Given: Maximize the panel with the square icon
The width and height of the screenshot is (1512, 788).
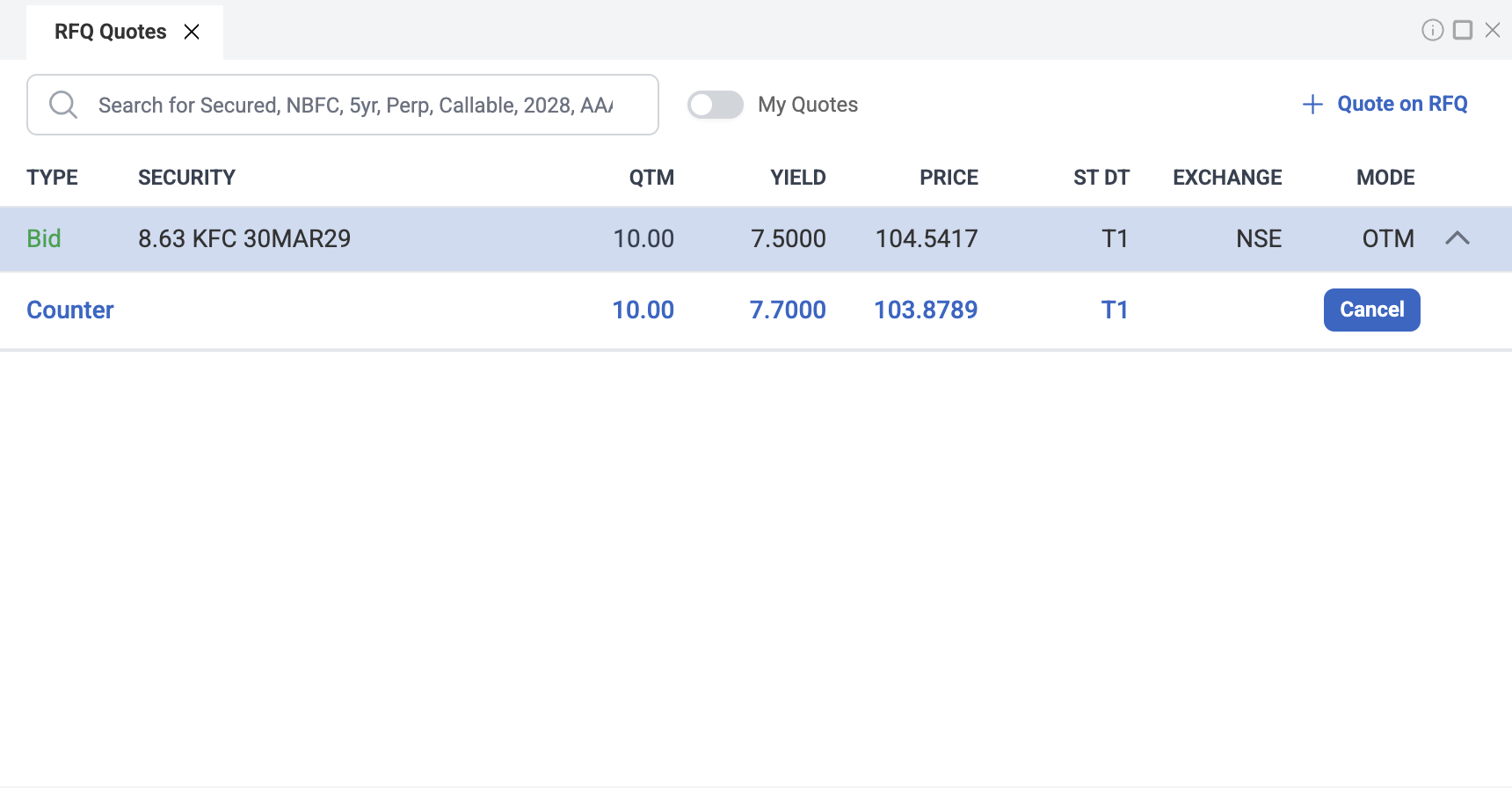Looking at the screenshot, I should (1463, 31).
